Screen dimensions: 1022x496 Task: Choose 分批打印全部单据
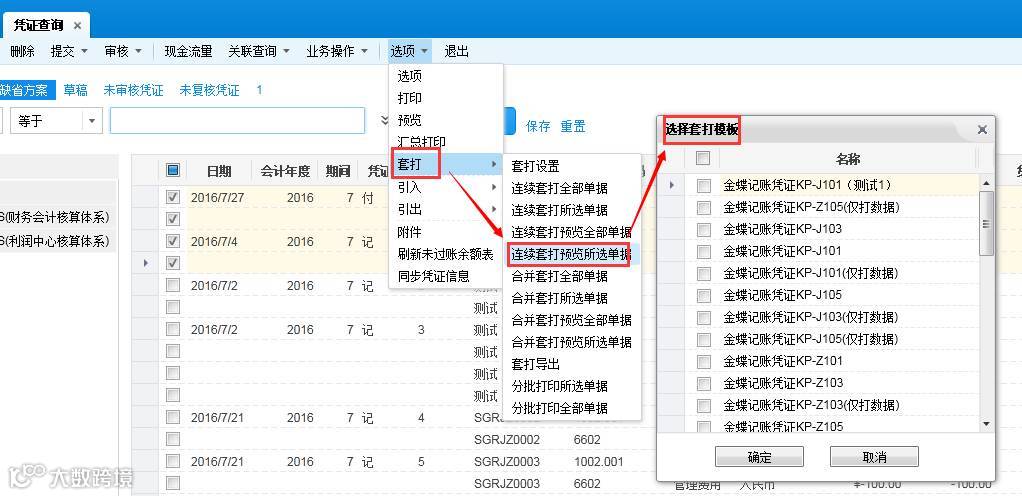click(x=559, y=409)
